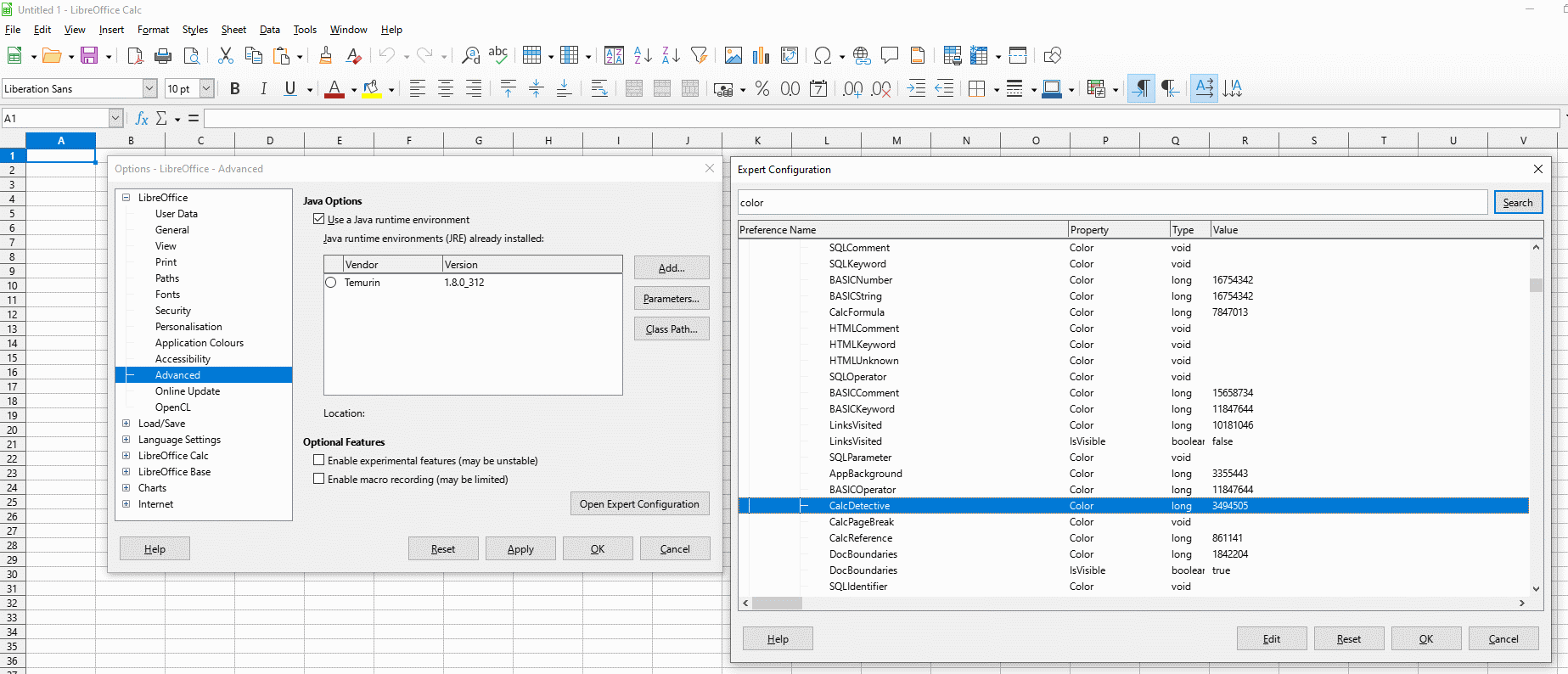Click the Open Expert Configuration button
1568x674 pixels.
coord(639,504)
